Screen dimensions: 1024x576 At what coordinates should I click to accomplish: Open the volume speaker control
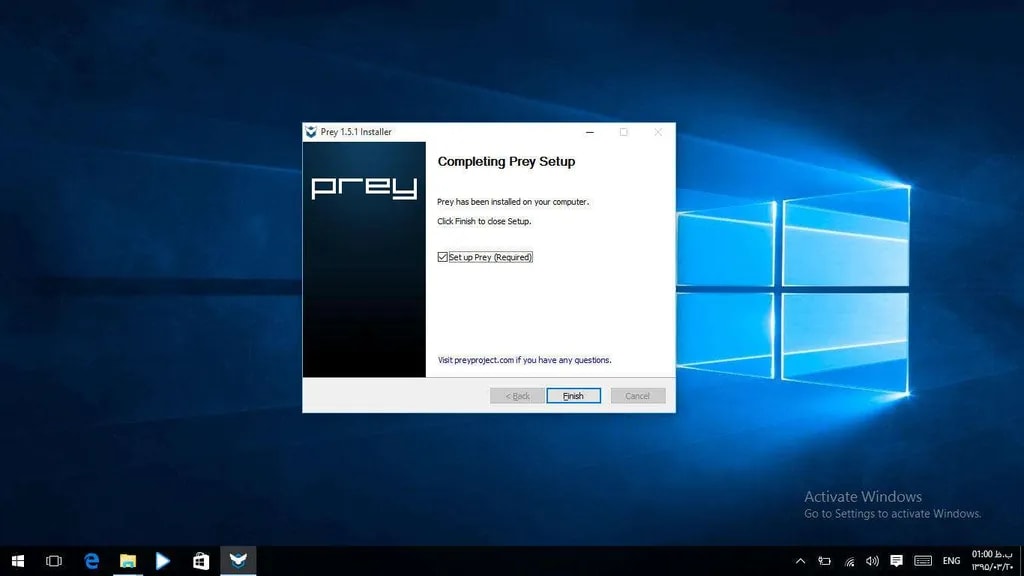[872, 561]
